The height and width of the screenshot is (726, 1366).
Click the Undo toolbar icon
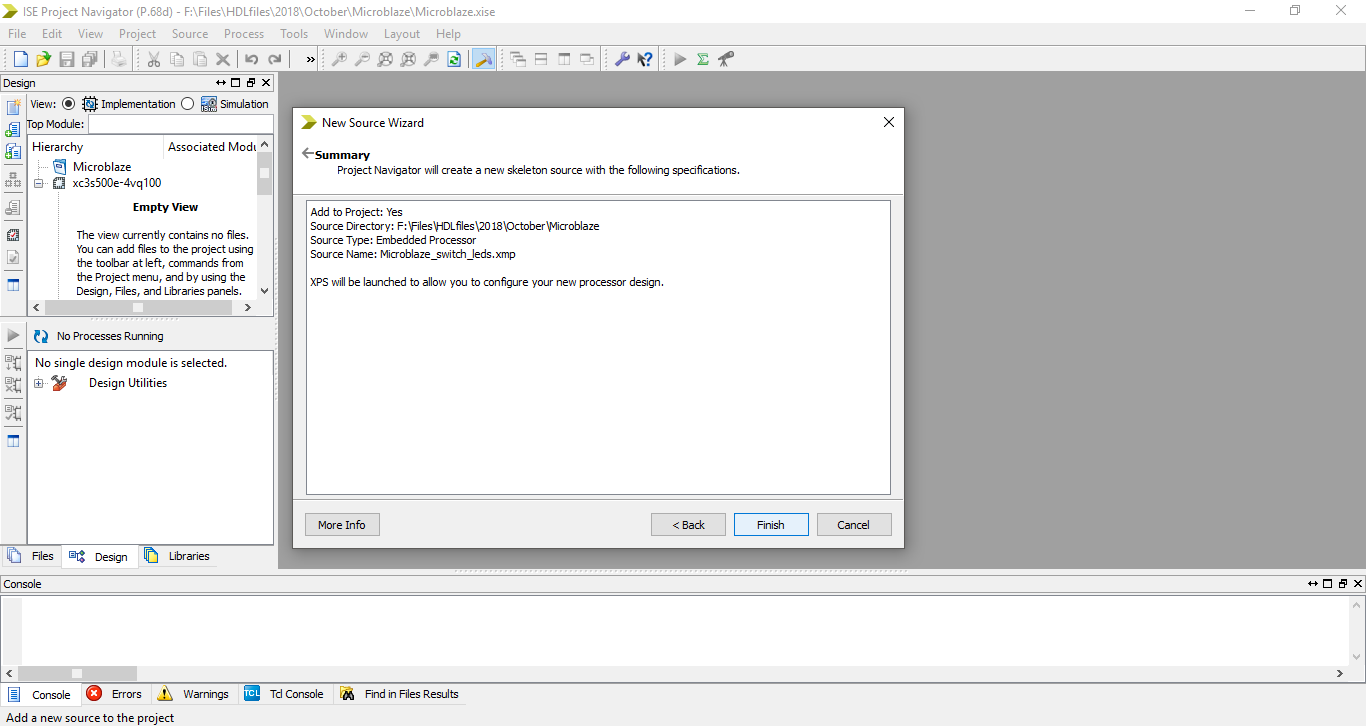pyautogui.click(x=251, y=59)
